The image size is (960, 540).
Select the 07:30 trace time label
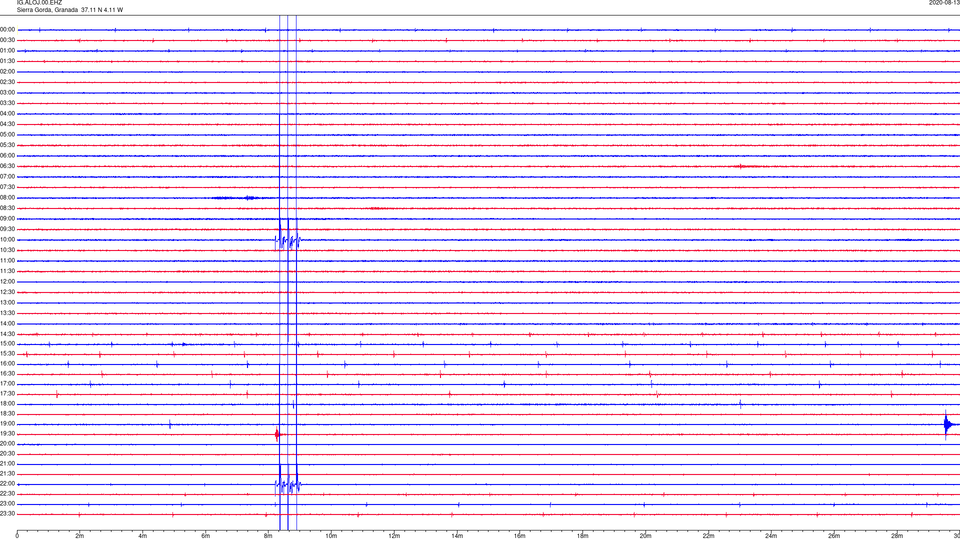[x=8, y=187]
